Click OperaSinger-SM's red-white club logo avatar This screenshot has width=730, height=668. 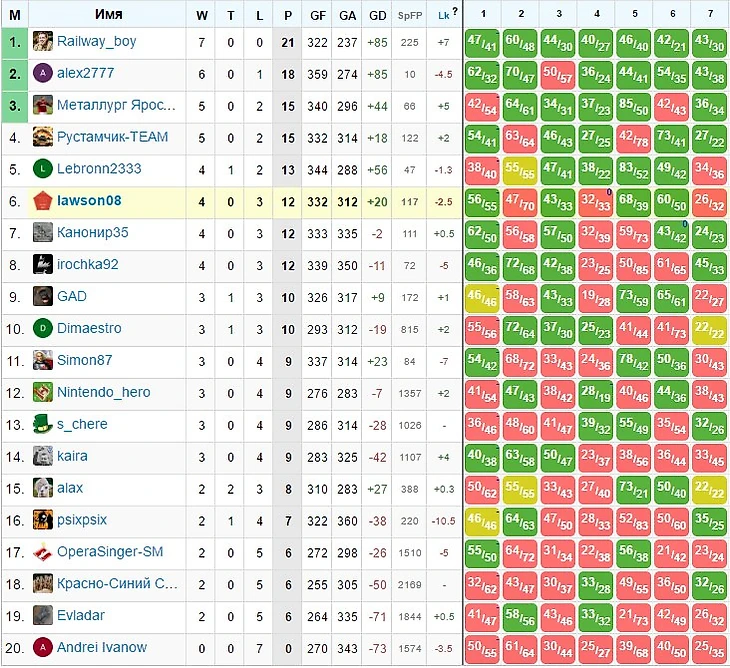42,552
